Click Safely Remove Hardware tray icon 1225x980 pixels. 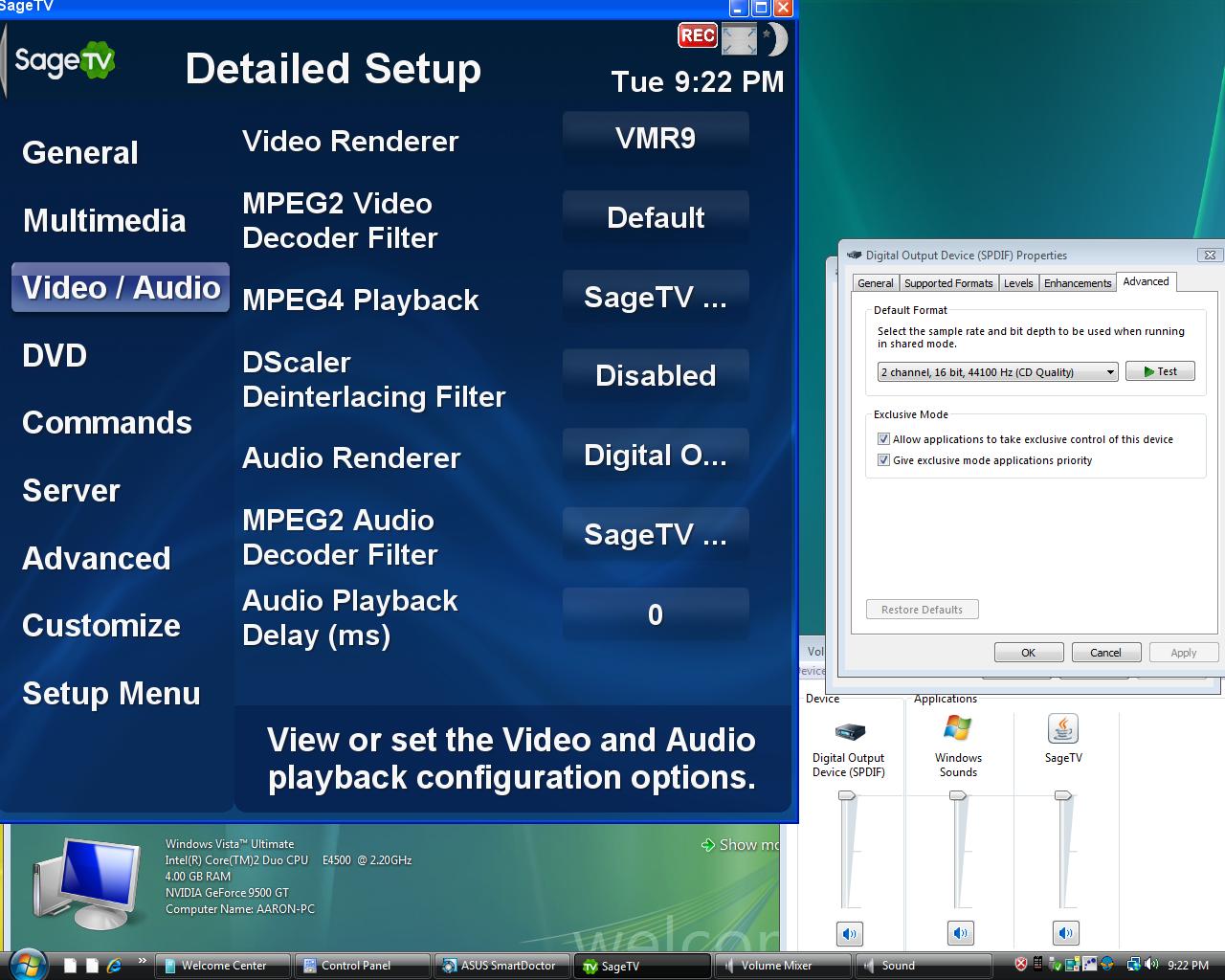pos(1055,965)
